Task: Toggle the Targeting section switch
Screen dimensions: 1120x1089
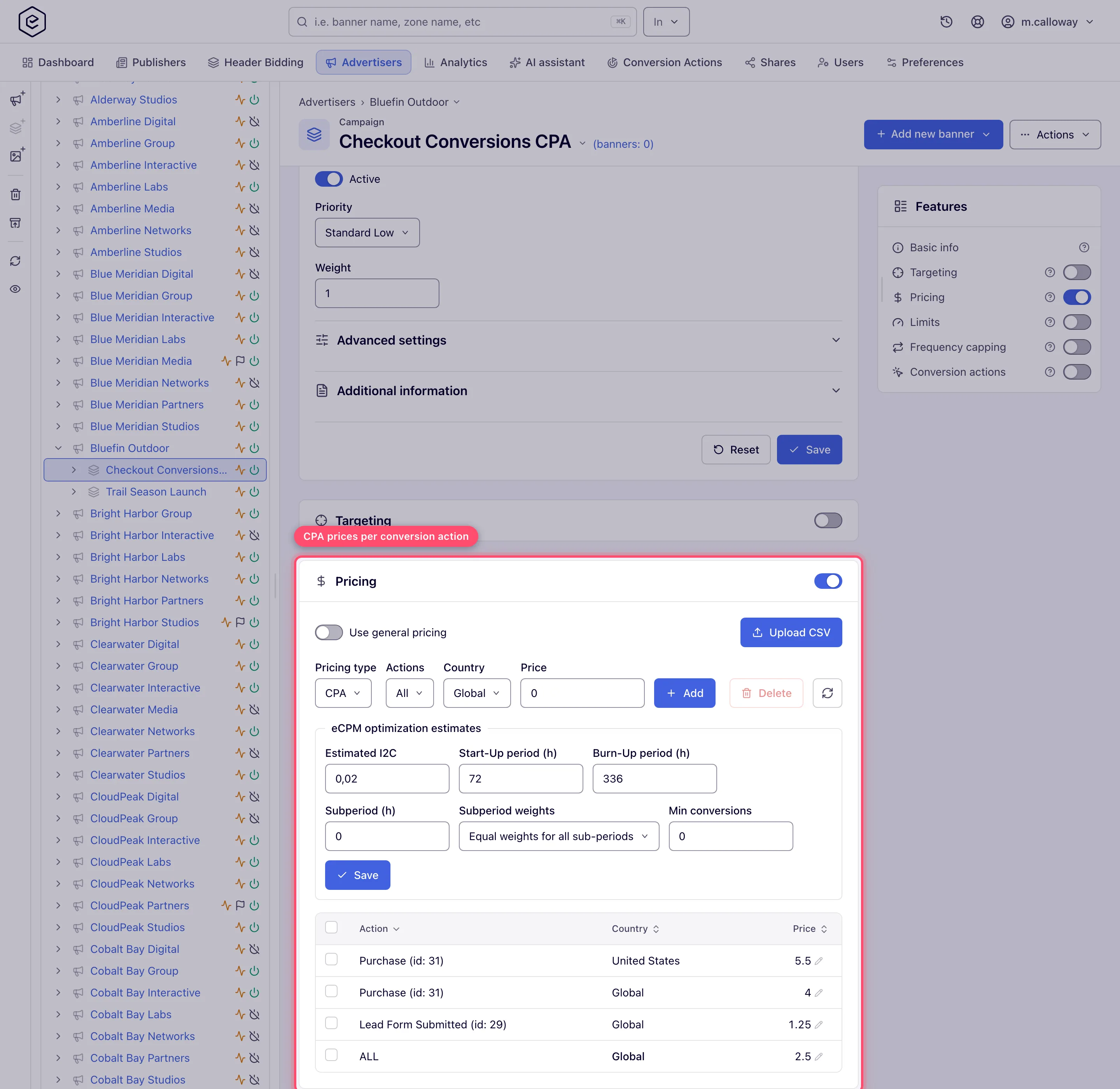Action: point(828,520)
